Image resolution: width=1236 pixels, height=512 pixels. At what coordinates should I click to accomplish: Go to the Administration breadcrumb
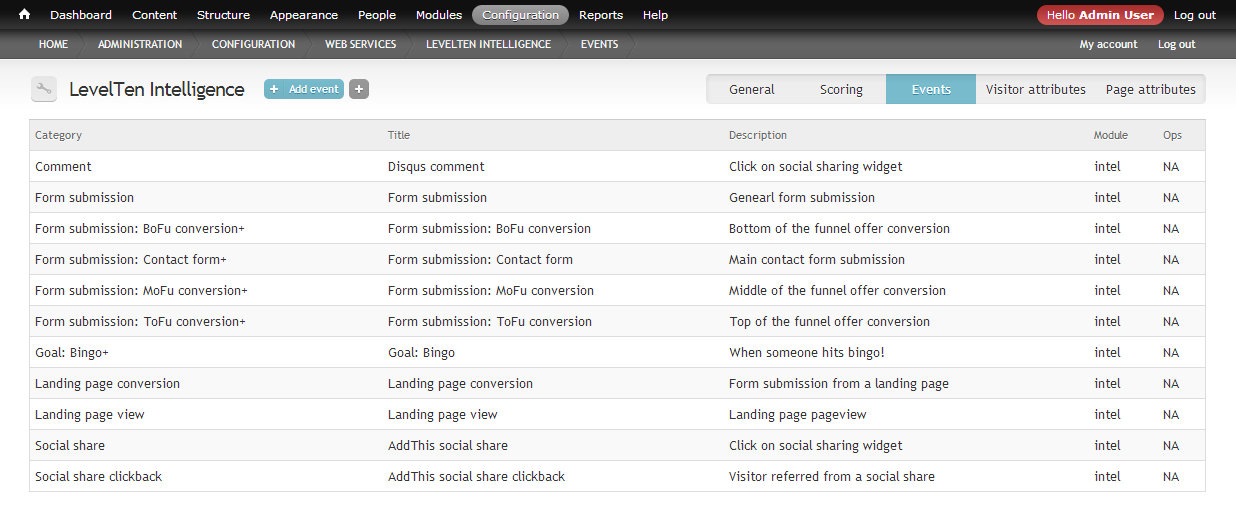[140, 44]
